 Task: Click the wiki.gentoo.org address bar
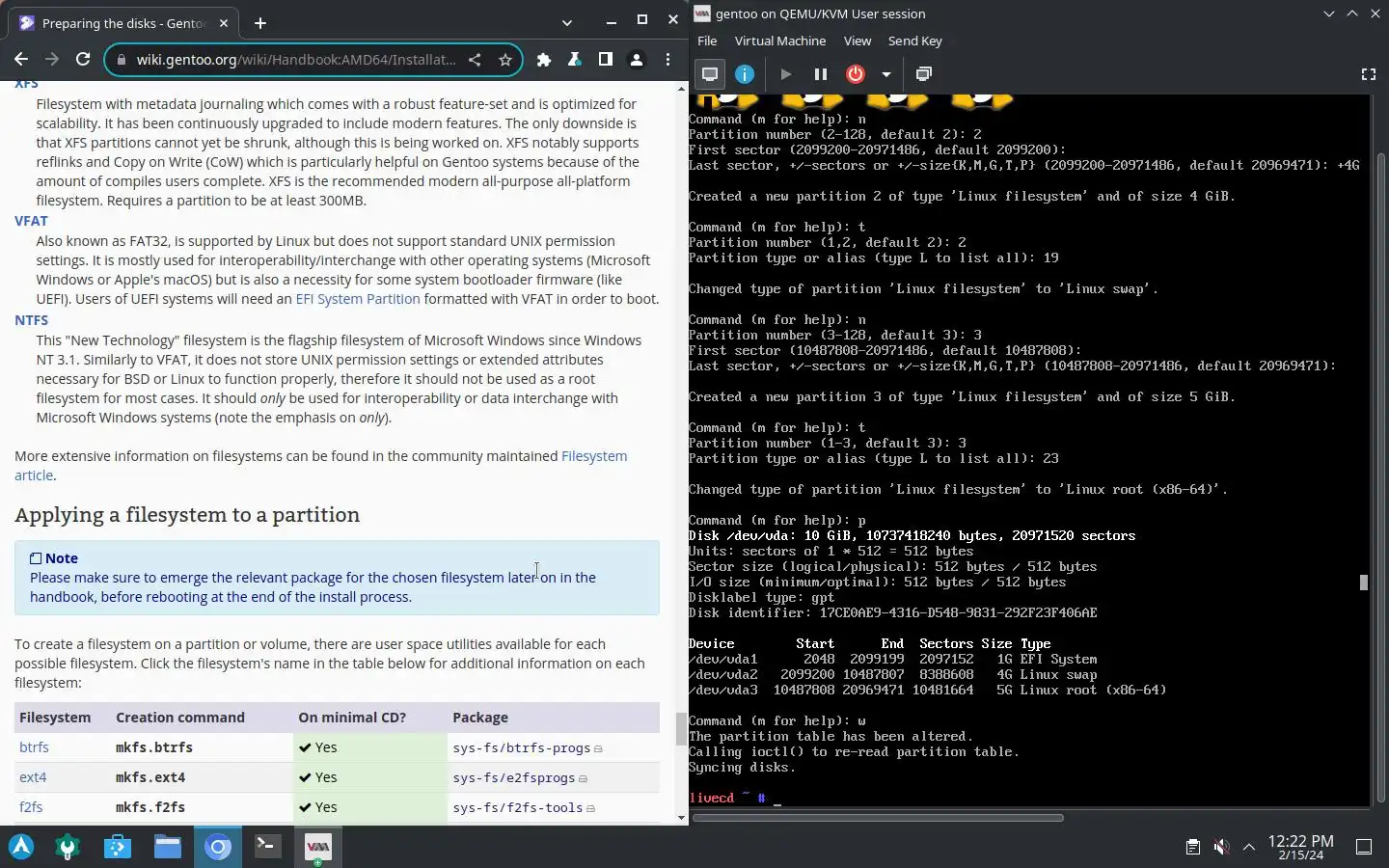point(295,60)
